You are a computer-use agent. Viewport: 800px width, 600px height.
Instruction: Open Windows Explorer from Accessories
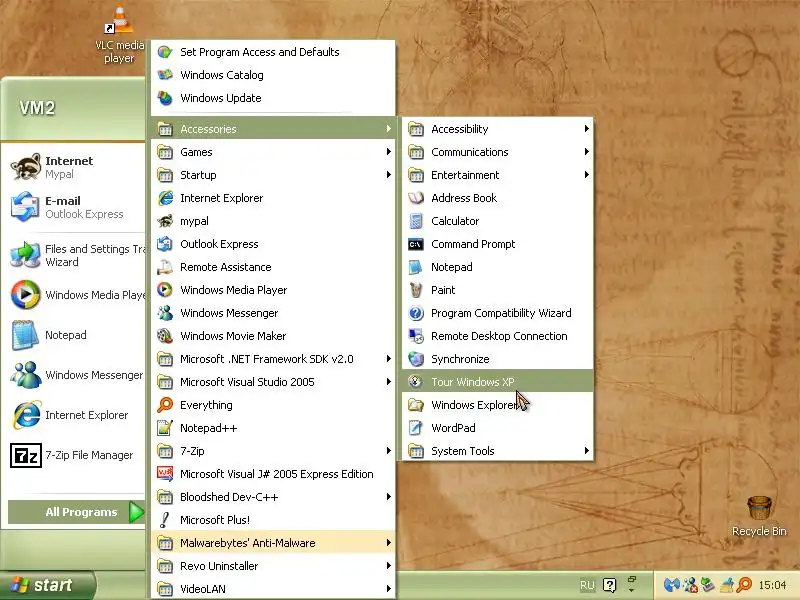(497, 405)
